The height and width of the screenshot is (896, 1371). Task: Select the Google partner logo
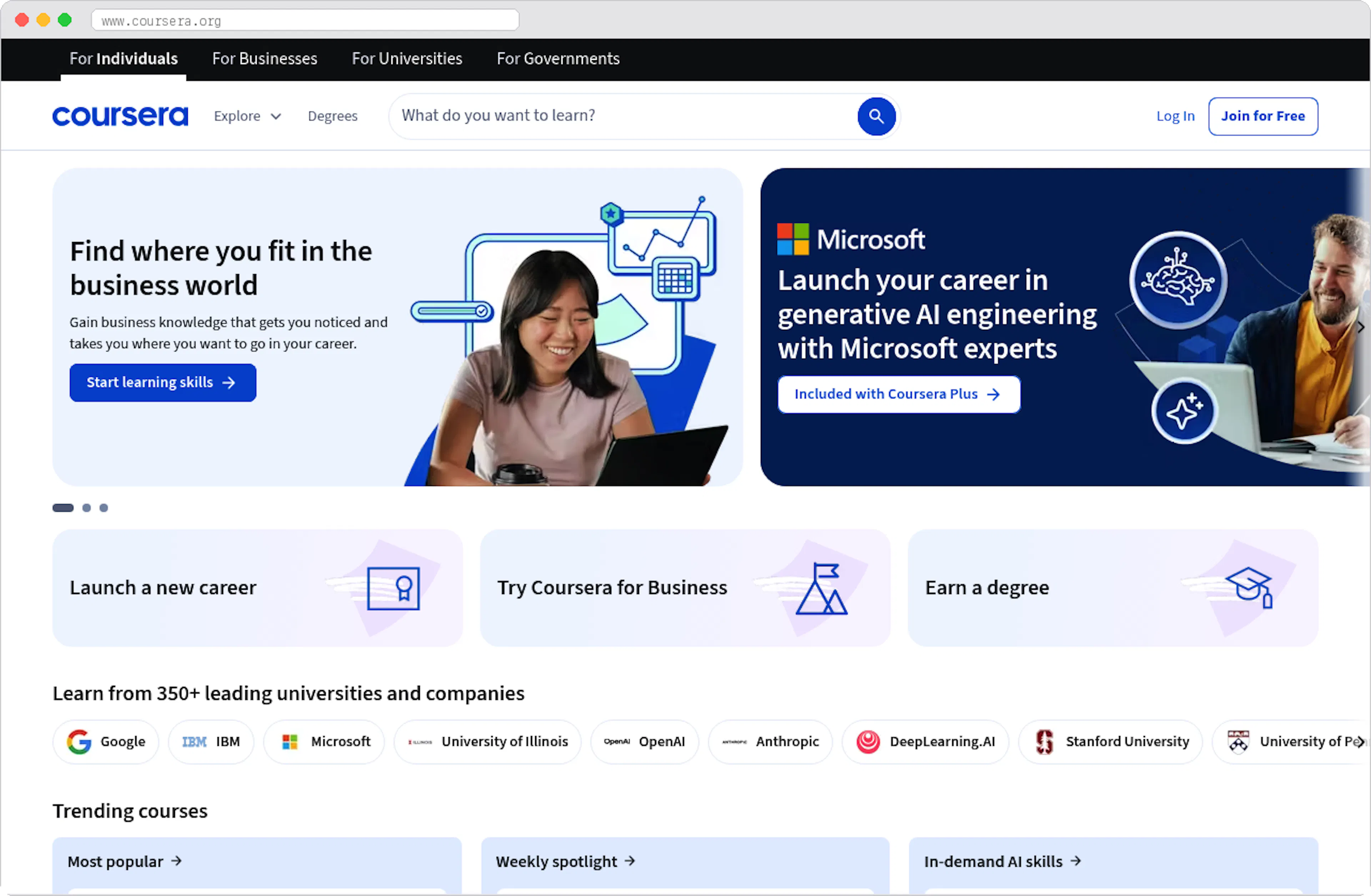coord(105,742)
